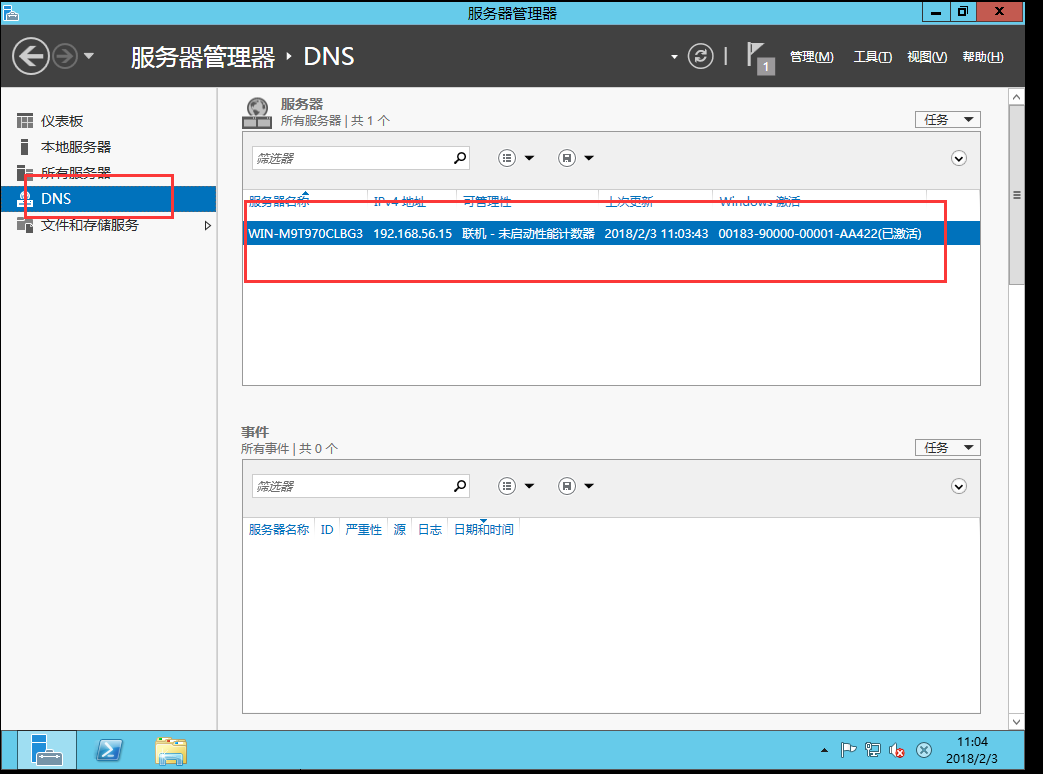Click IP address 192.168.56.15 cell
This screenshot has height=774, width=1043.
(x=412, y=233)
